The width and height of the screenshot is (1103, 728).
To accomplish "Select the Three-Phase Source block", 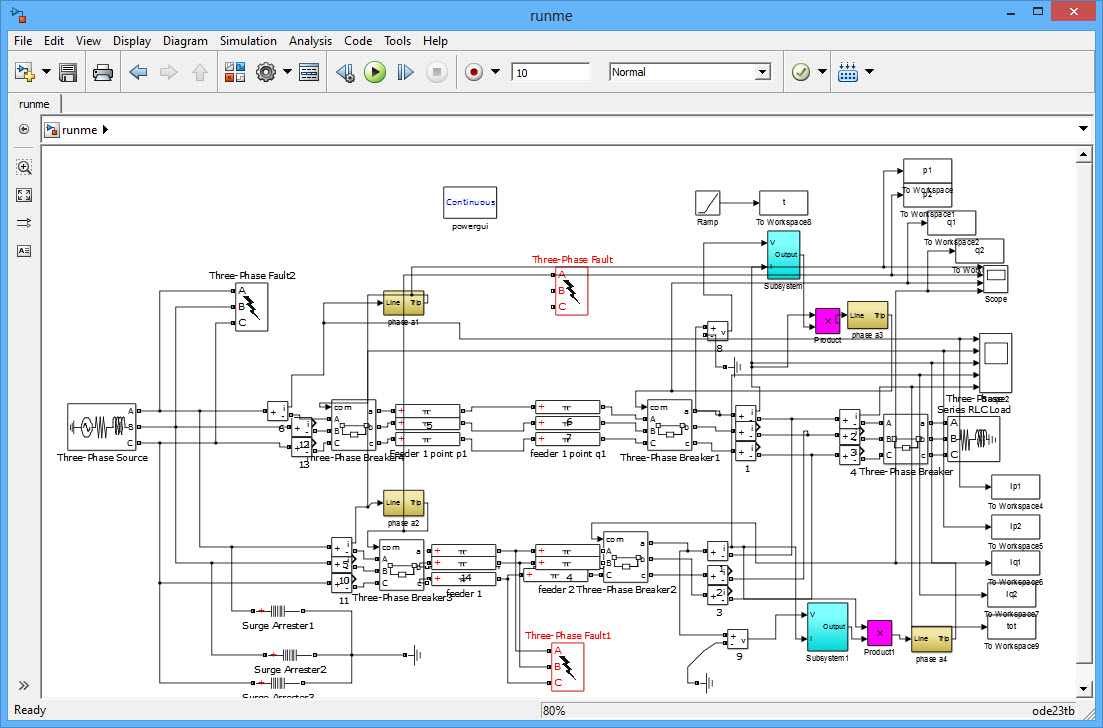I will tap(101, 427).
